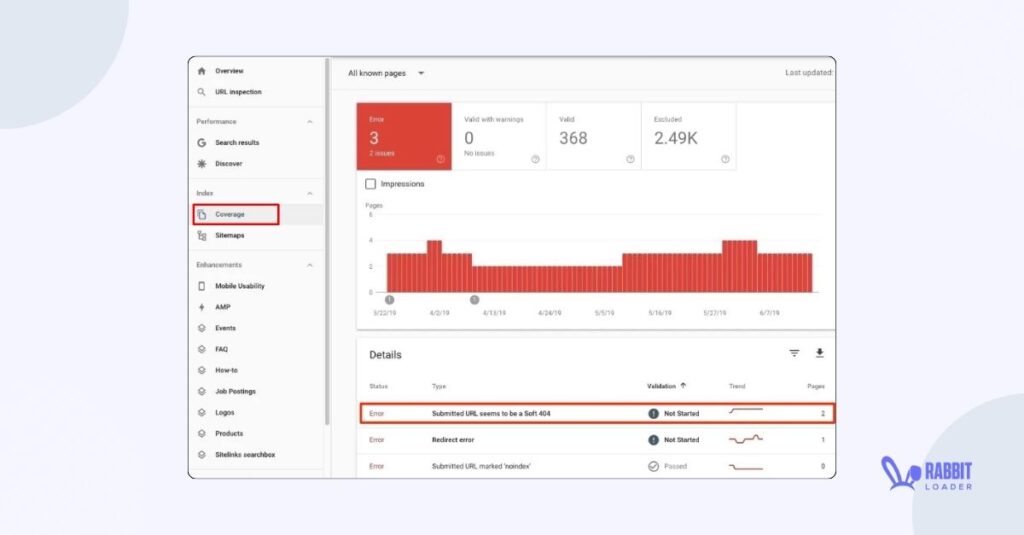Click help icon on Excluded card
The image size is (1024, 535).
(x=725, y=159)
